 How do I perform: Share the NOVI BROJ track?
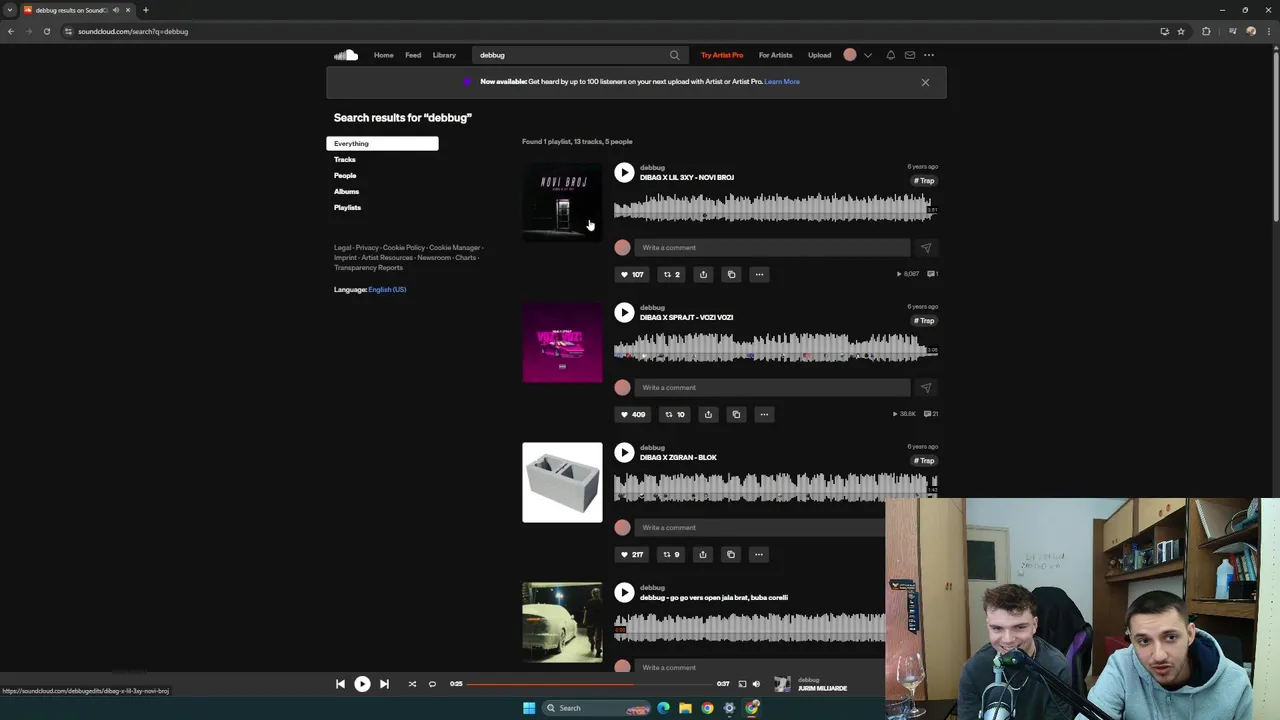coord(703,274)
